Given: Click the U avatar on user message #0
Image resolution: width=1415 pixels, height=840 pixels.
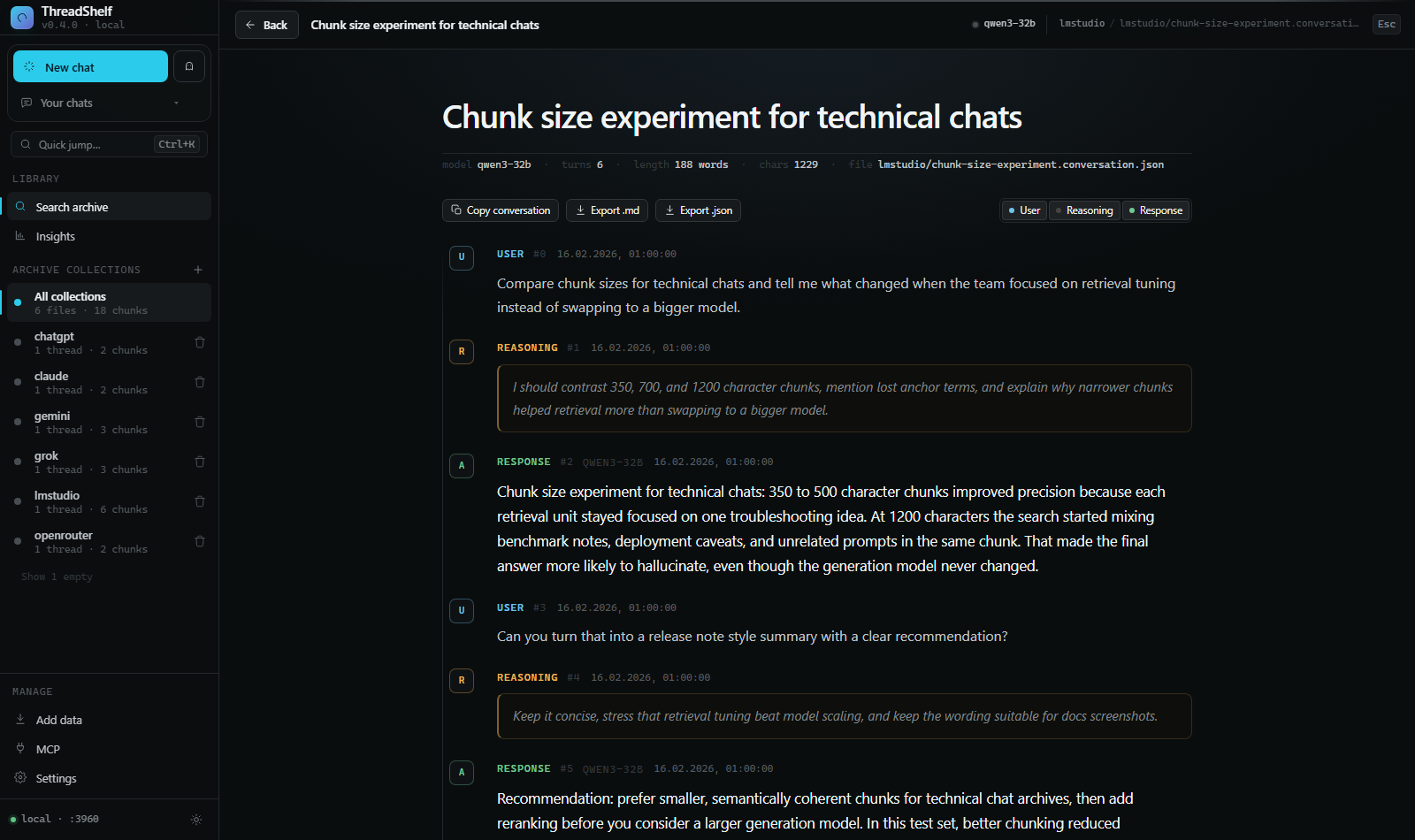Looking at the screenshot, I should click(462, 257).
